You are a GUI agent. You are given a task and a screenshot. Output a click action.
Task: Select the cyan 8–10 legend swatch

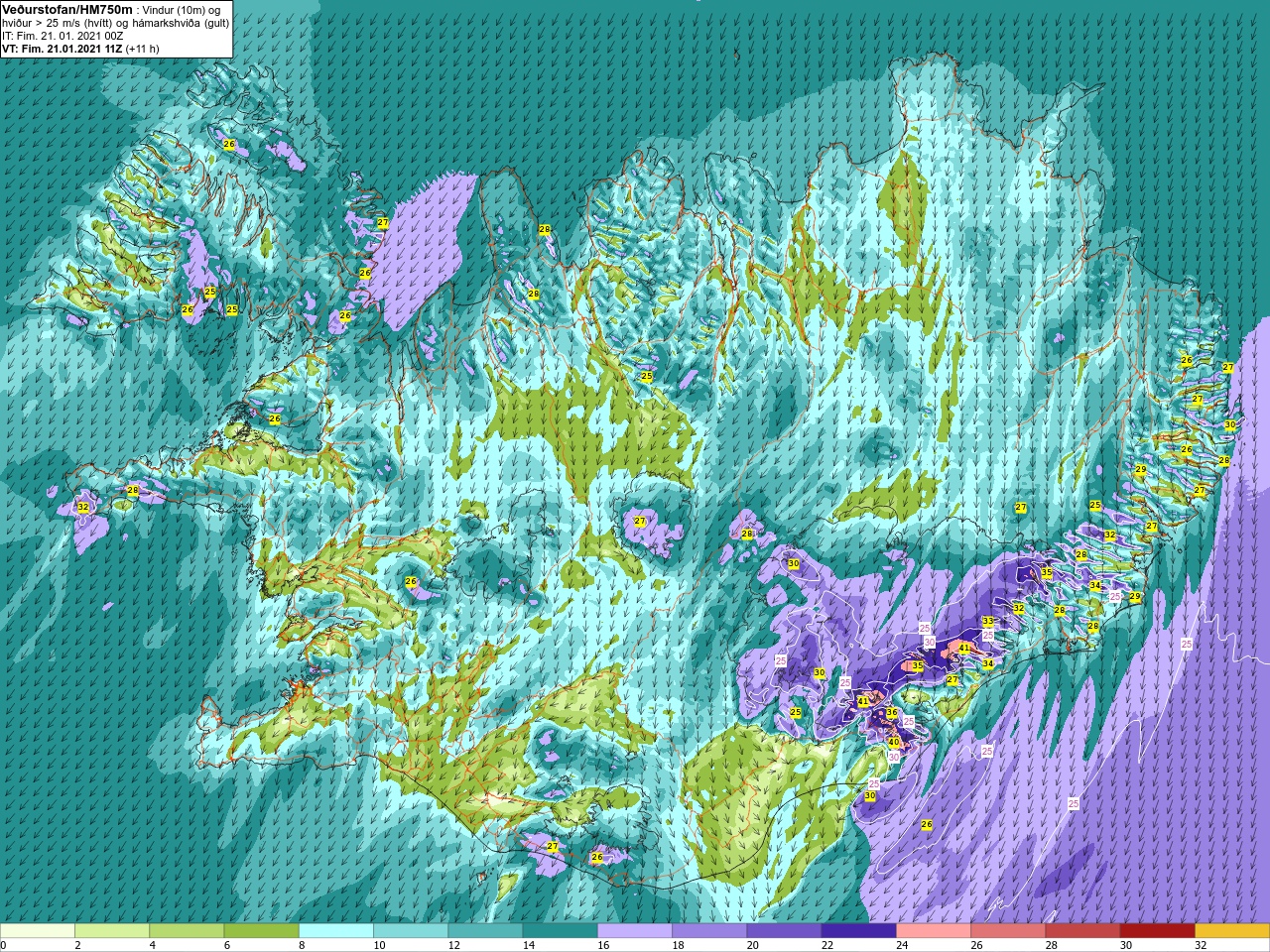click(x=336, y=931)
